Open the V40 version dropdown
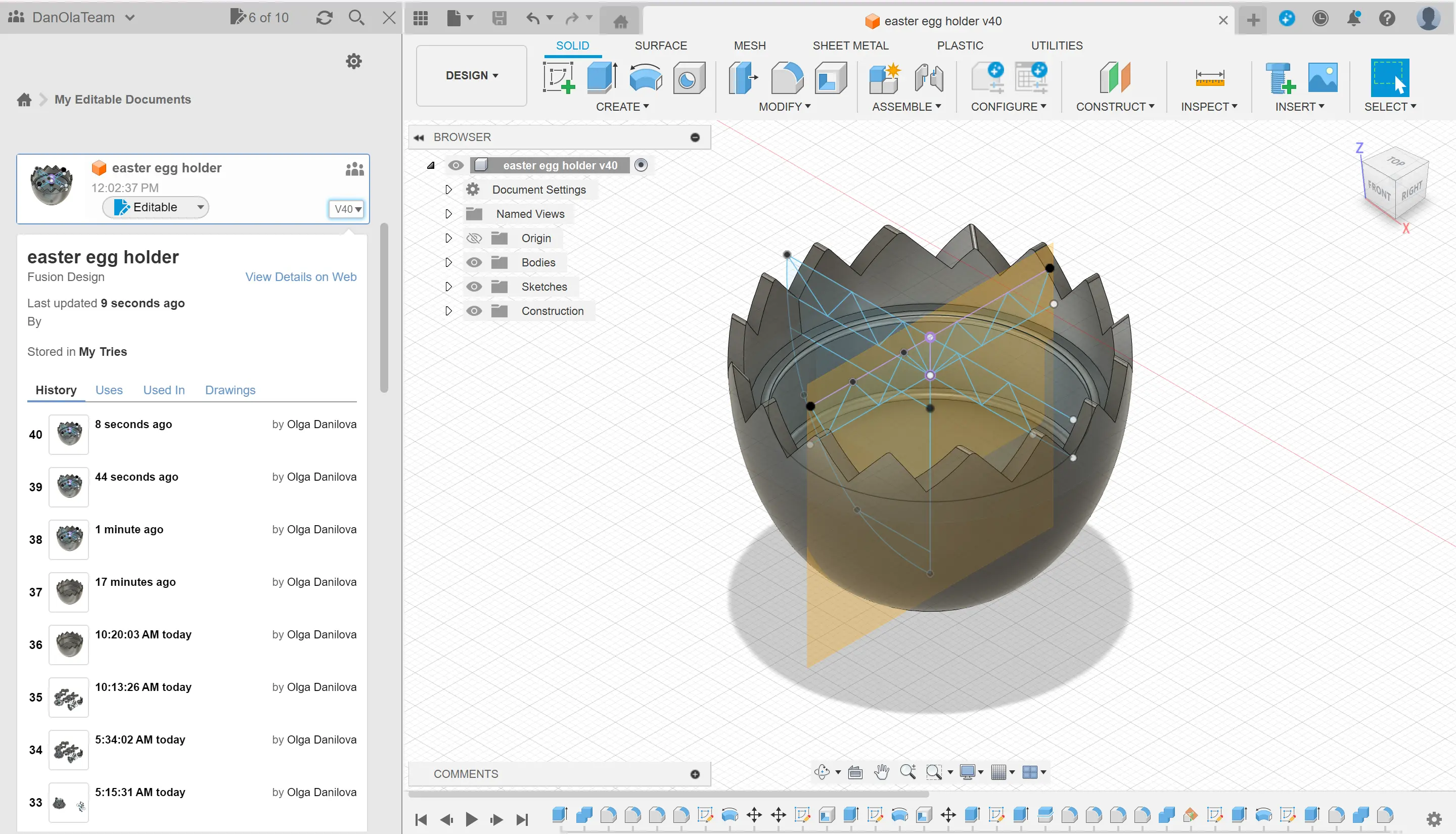Screen dimensions: 1456x834 click(x=347, y=209)
